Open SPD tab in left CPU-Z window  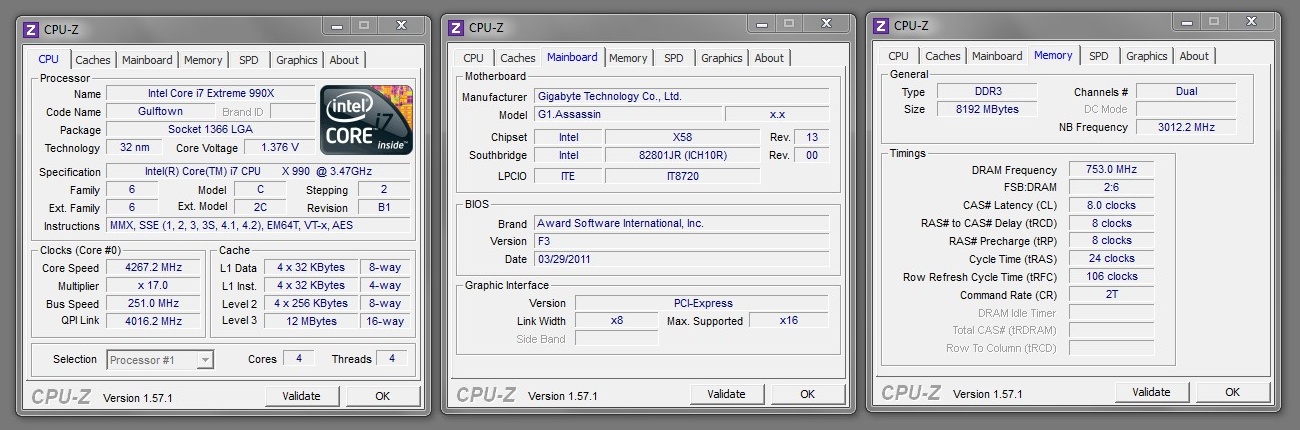pyautogui.click(x=249, y=60)
